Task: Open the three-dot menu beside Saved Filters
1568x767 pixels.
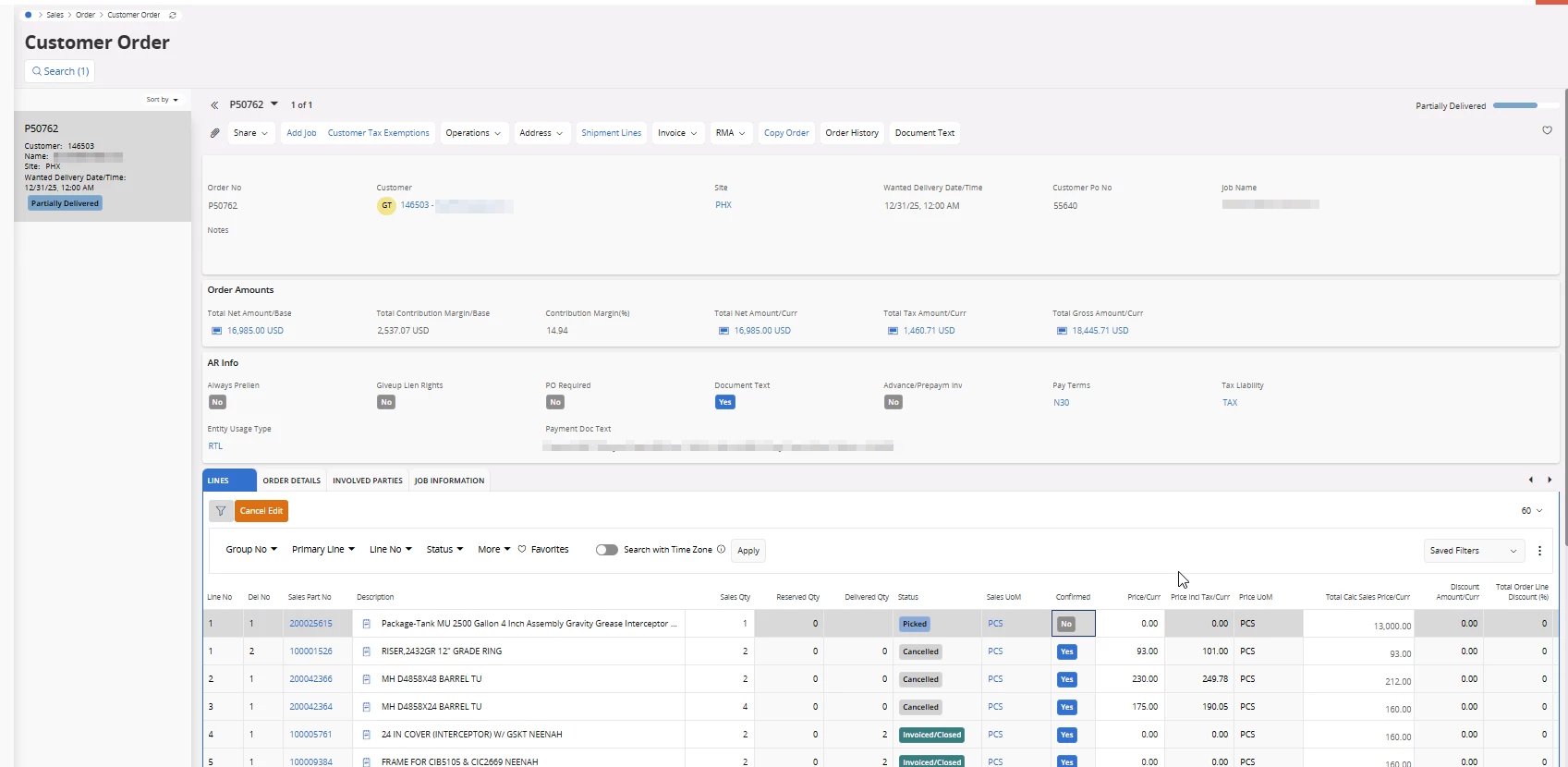Action: (x=1539, y=551)
